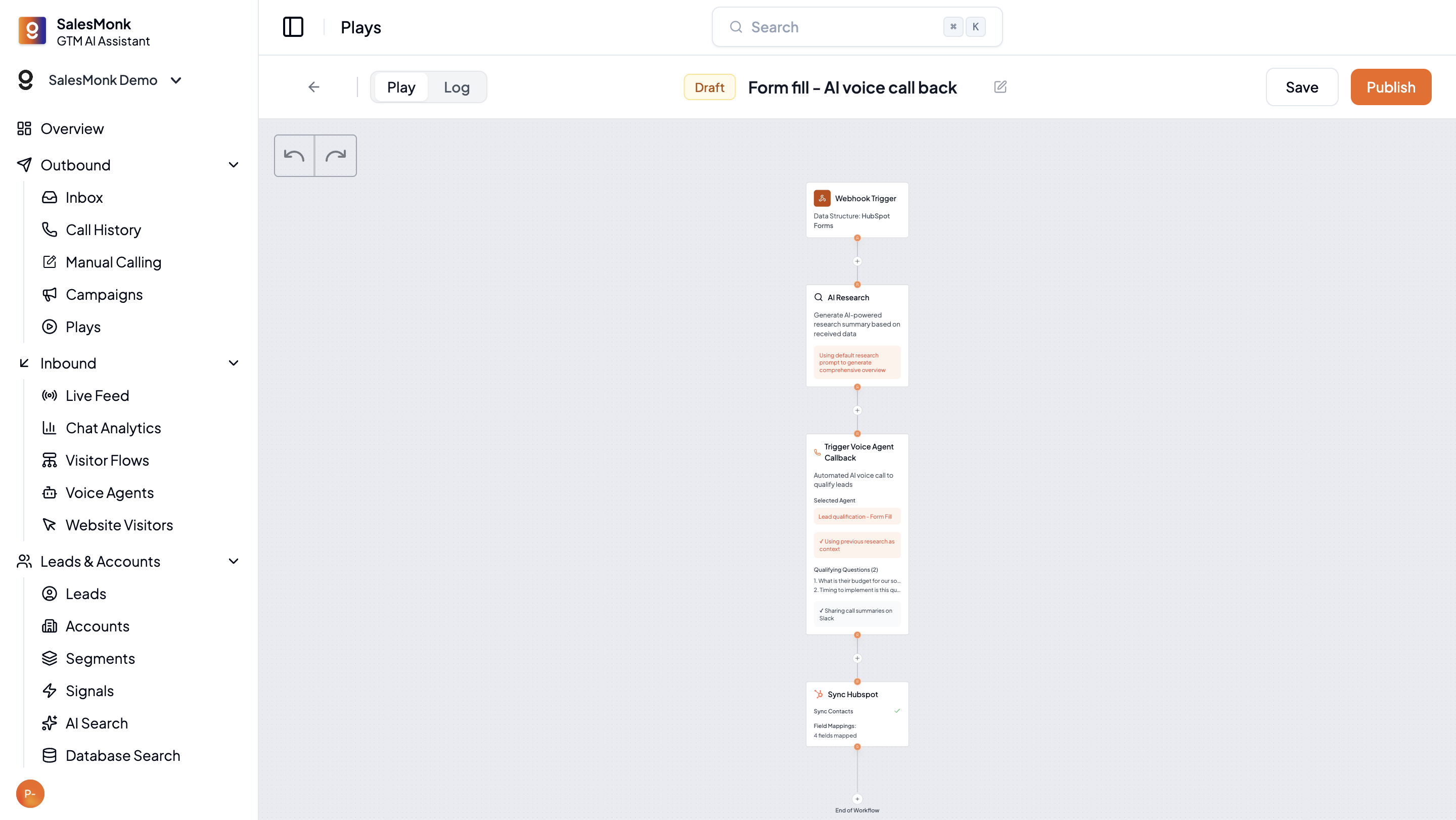Open the AI Search page
This screenshot has height=820, width=1456.
click(x=97, y=723)
